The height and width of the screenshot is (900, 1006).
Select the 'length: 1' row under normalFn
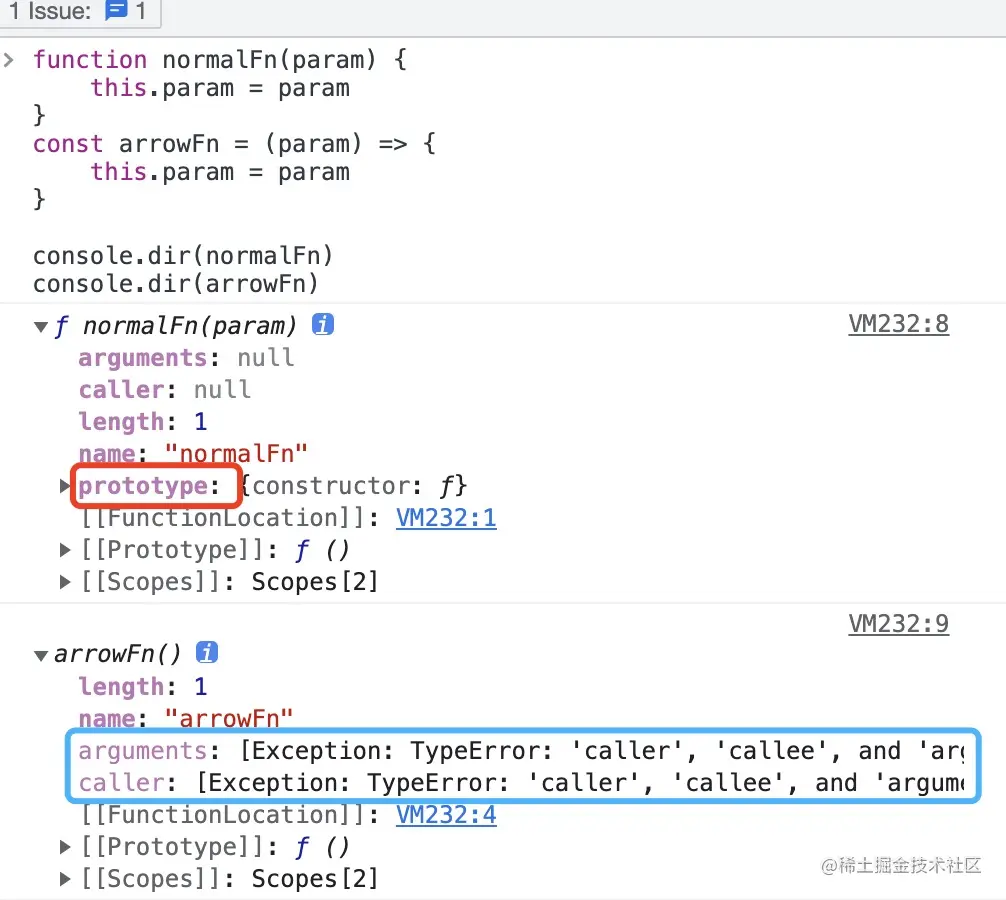(x=142, y=422)
